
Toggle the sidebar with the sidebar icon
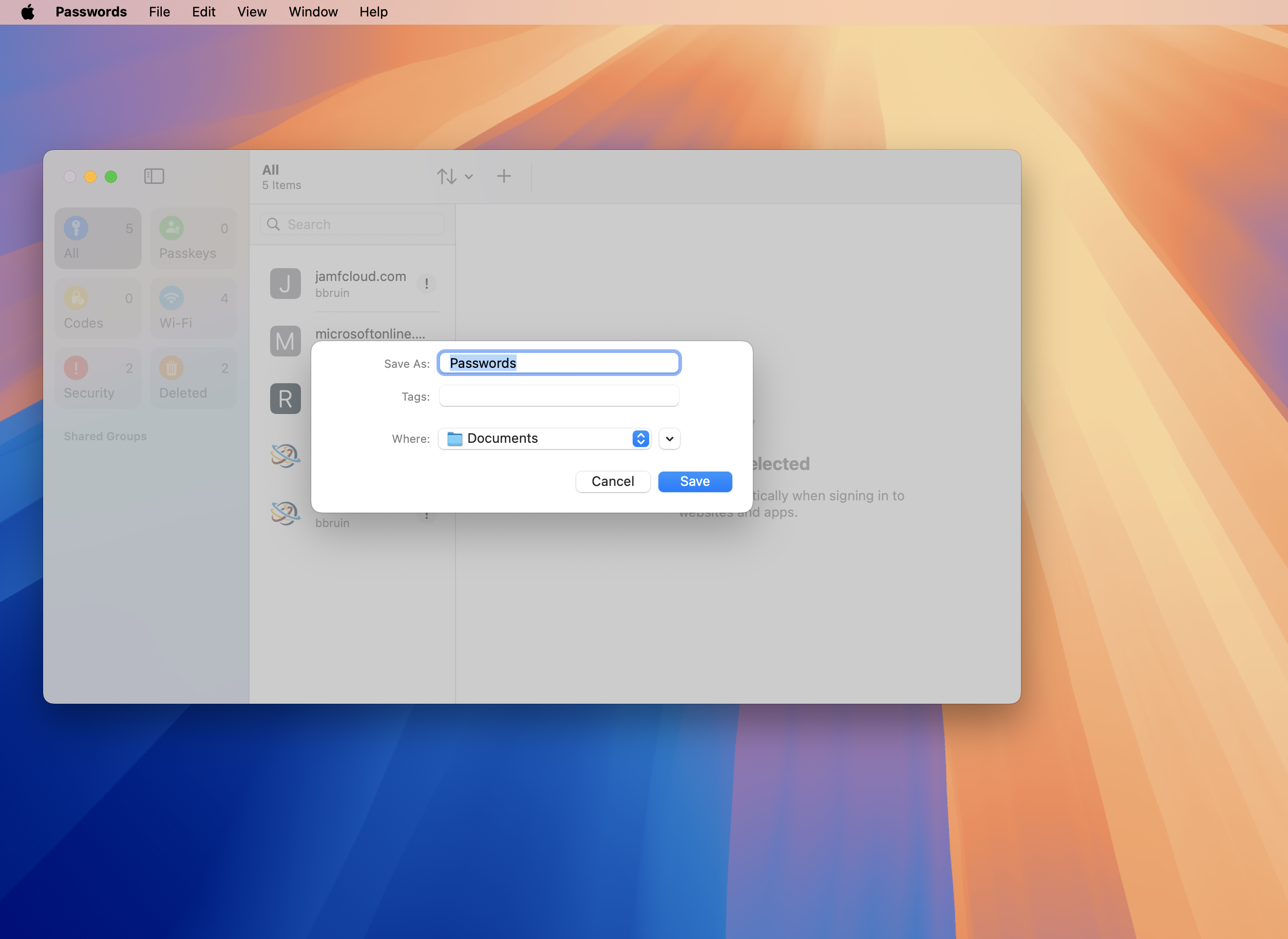coord(154,176)
